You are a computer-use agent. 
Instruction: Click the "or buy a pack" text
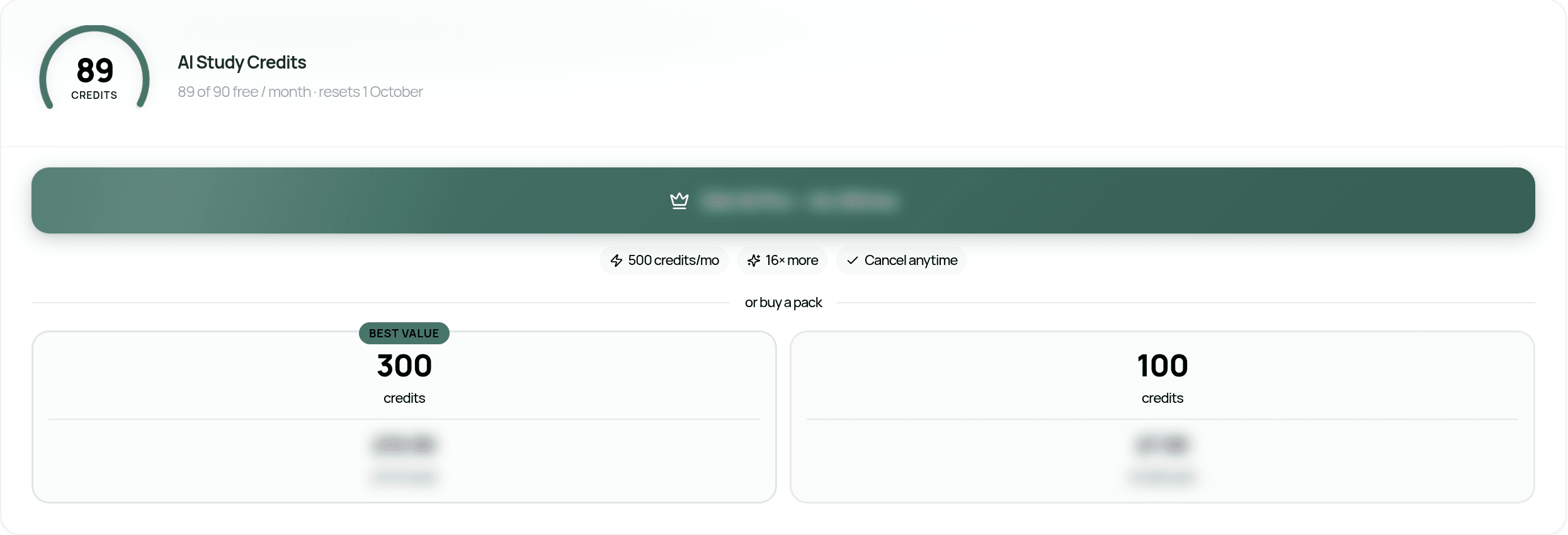[783, 303]
